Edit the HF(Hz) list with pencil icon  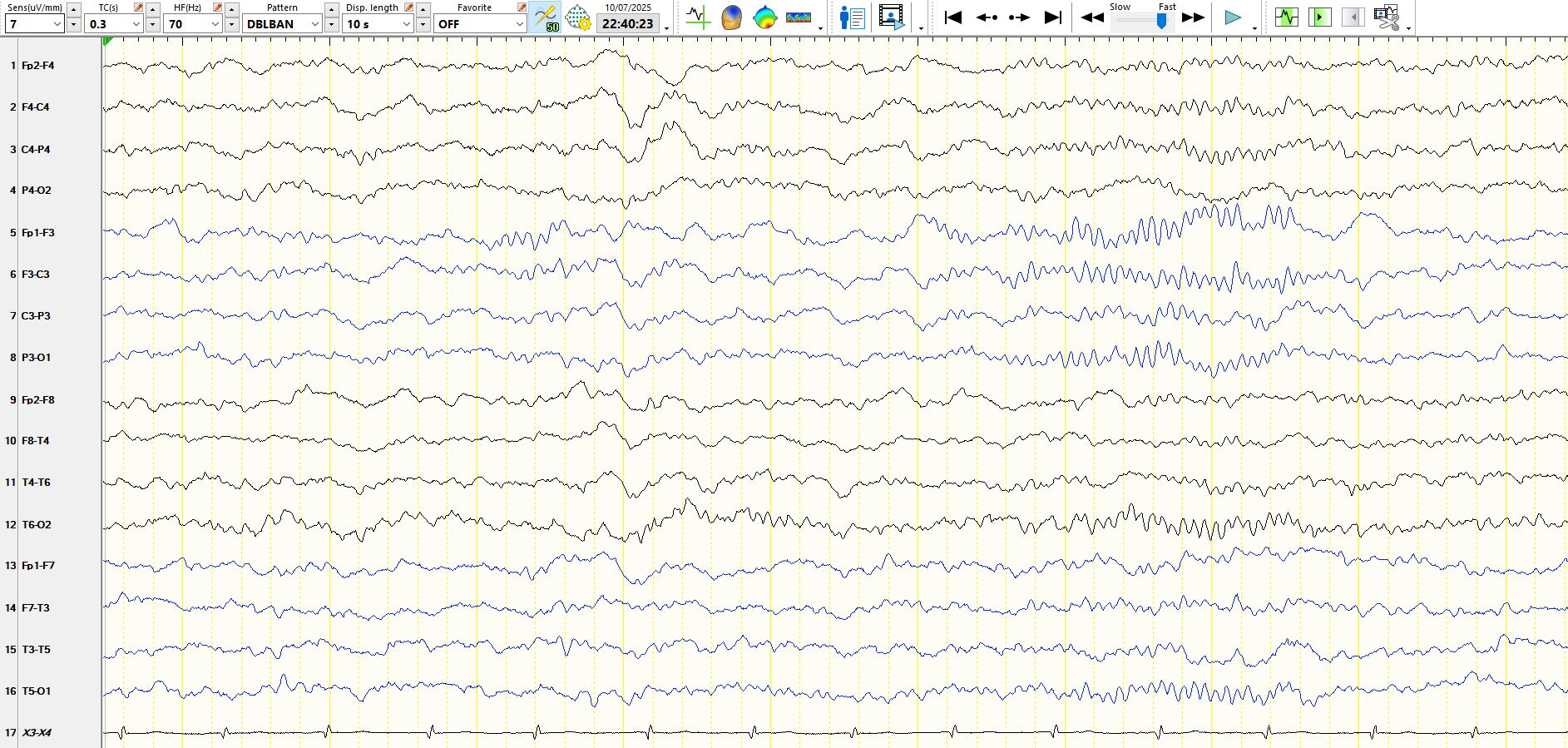(x=218, y=7)
